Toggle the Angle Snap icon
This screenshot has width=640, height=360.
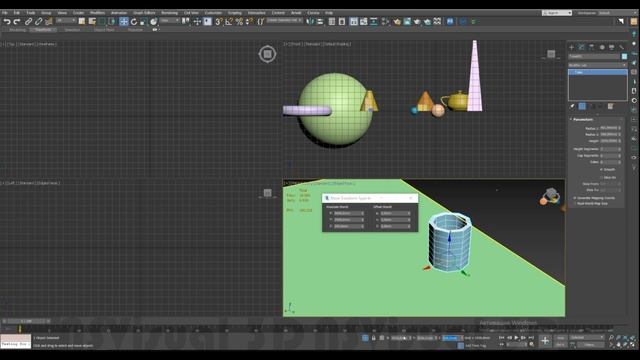point(229,22)
